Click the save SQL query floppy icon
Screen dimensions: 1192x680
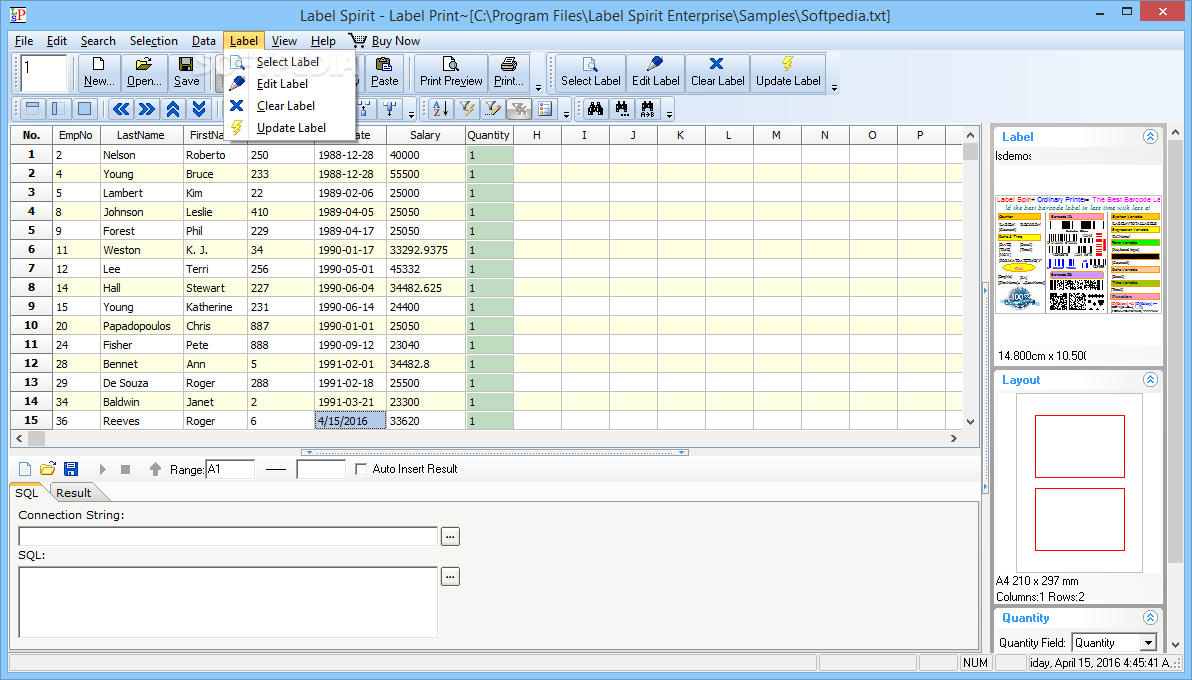pyautogui.click(x=71, y=469)
